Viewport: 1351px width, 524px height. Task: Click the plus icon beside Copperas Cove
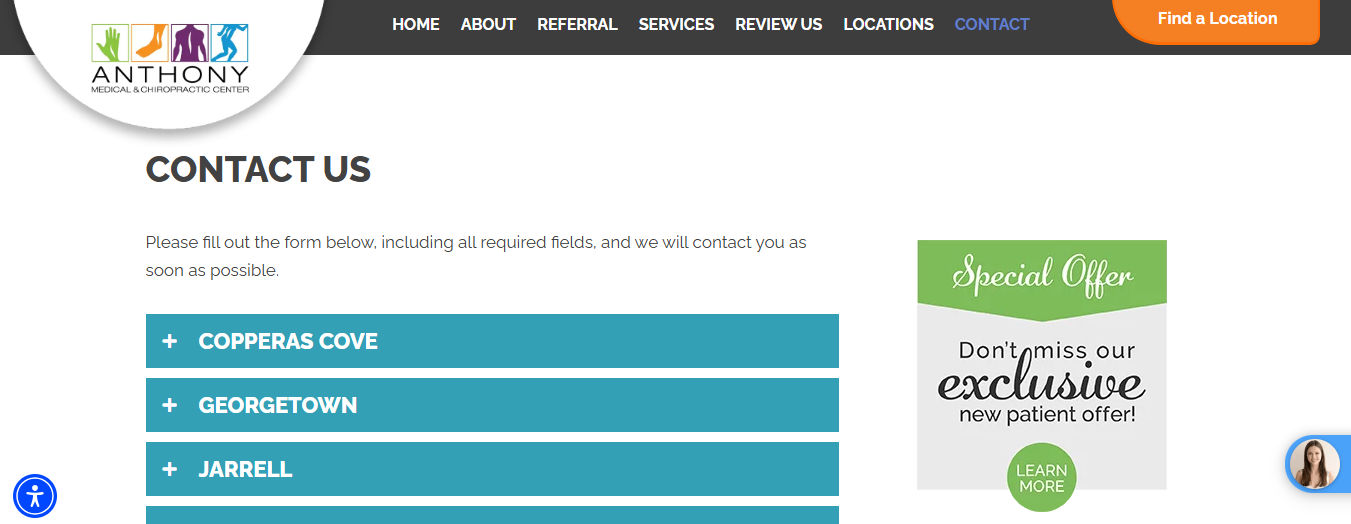pos(170,341)
